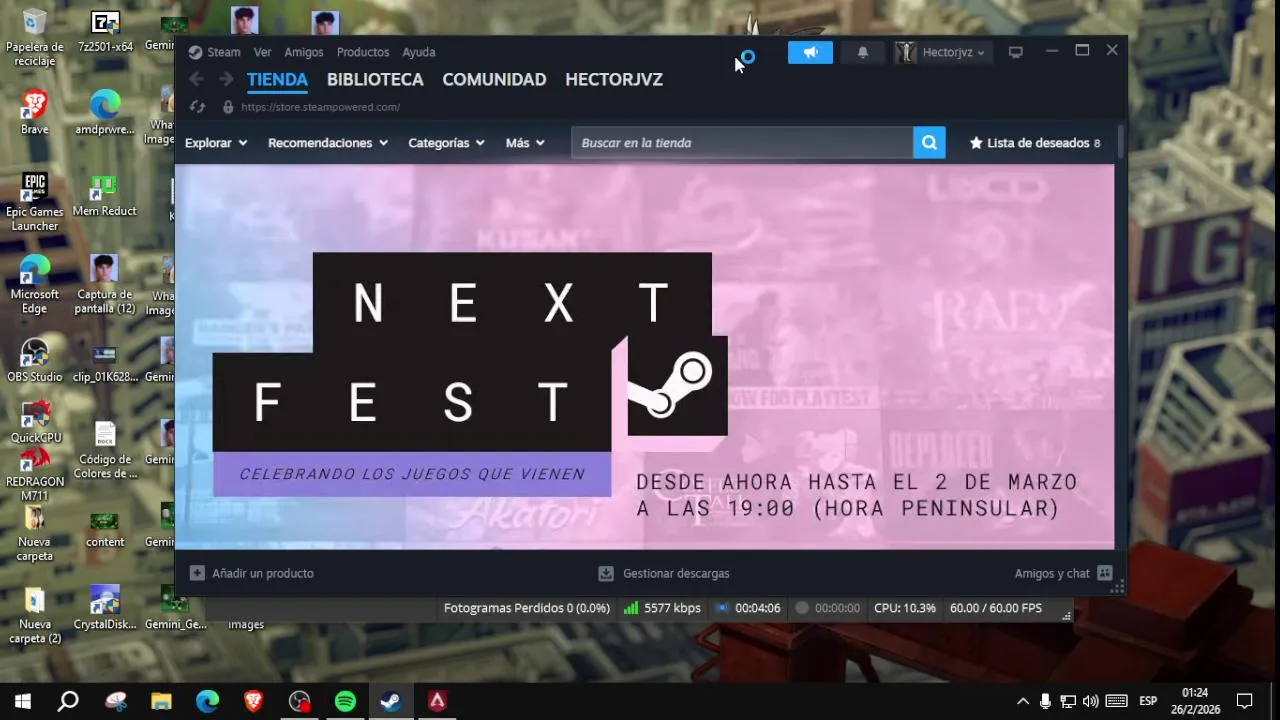1280x720 pixels.
Task: Open Epic Games Launcher desktop shortcut
Action: [35, 201]
